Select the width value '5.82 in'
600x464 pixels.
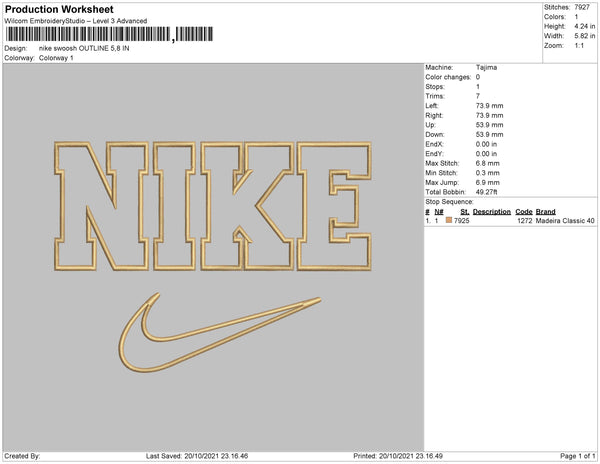pyautogui.click(x=584, y=36)
